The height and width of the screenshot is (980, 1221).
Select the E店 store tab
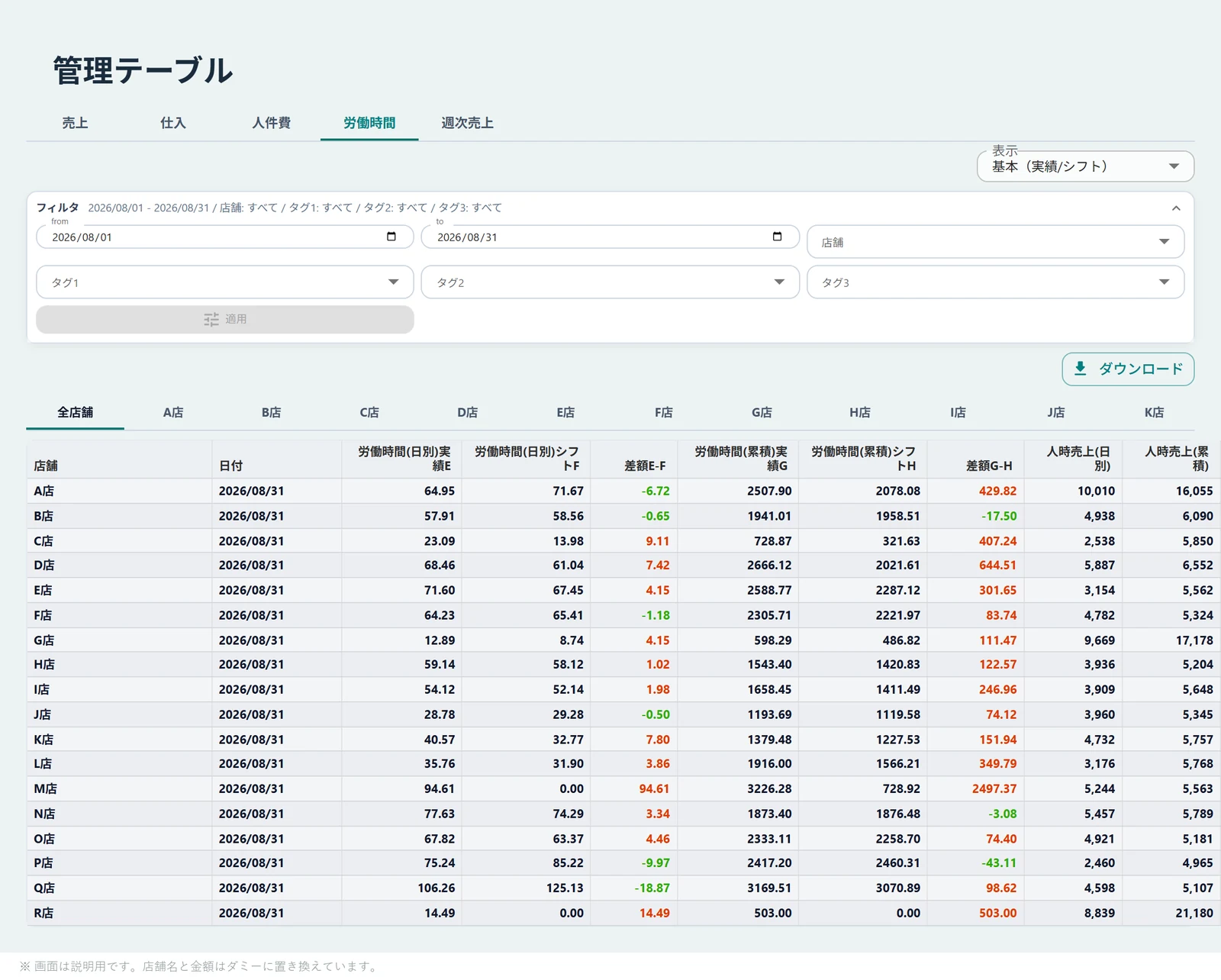[565, 412]
